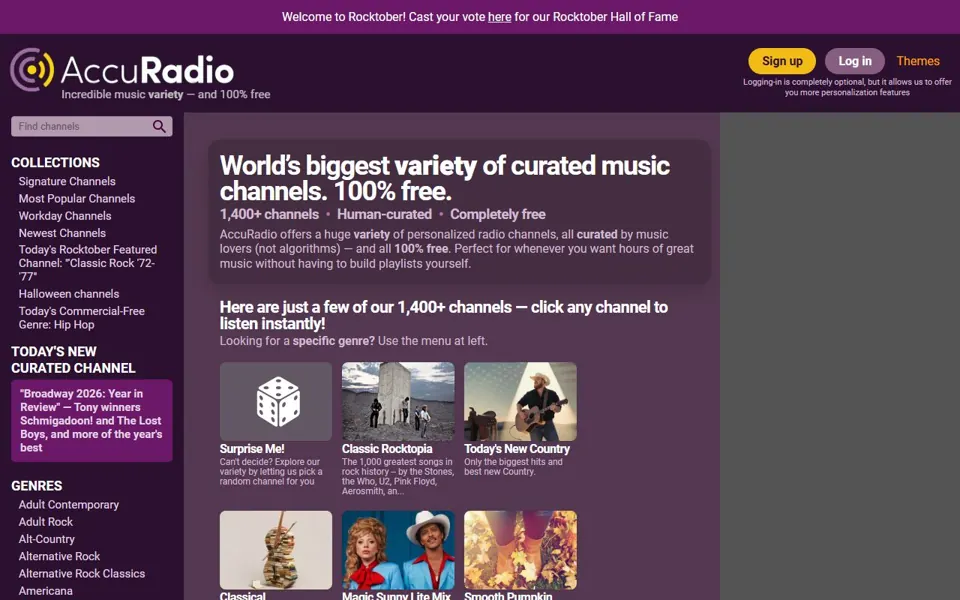Select the Adult Contemporary genre
960x600 pixels.
[69, 504]
